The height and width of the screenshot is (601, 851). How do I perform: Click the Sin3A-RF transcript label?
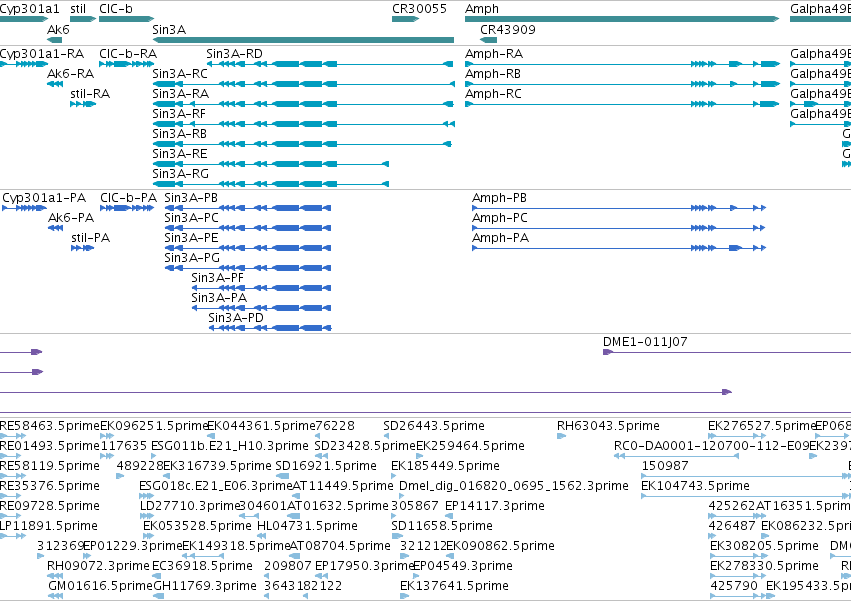coord(179,114)
